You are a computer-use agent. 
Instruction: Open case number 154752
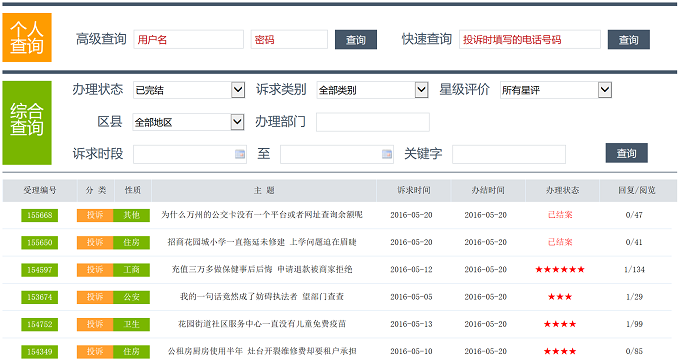tap(39, 324)
